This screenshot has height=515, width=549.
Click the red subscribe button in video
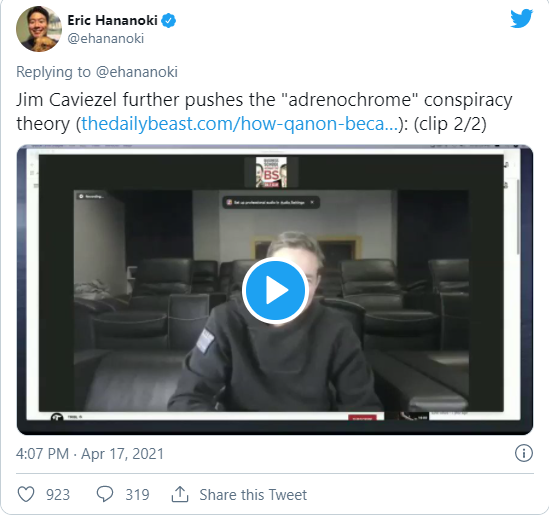(x=362, y=417)
